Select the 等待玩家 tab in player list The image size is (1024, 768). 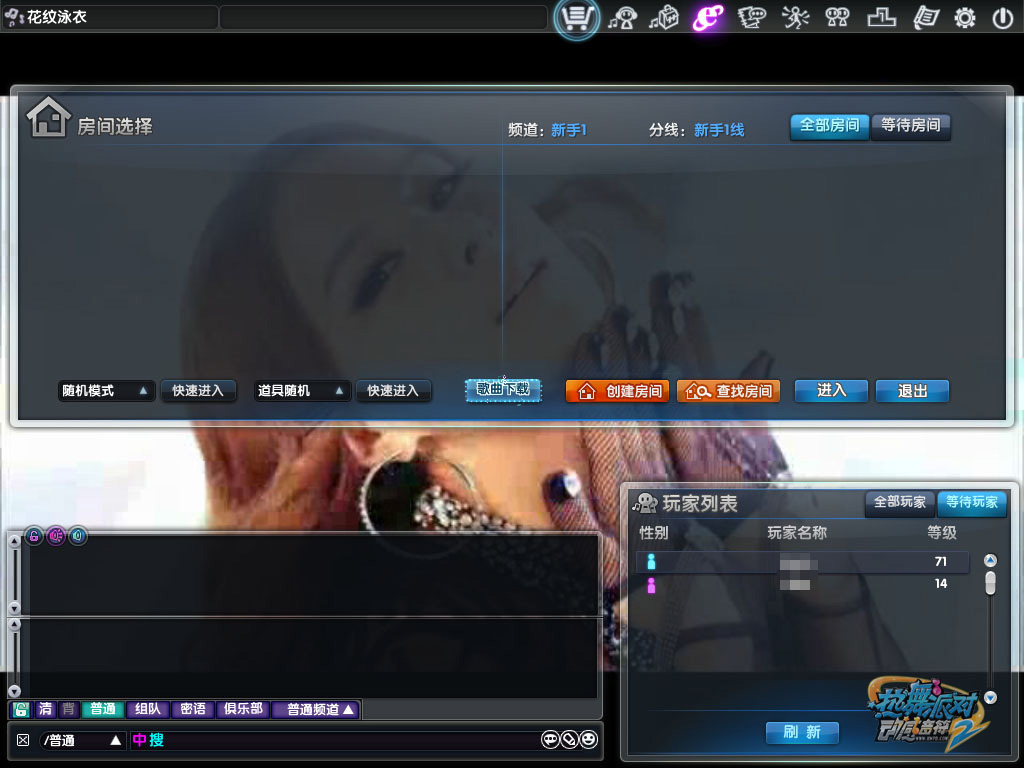pyautogui.click(x=971, y=502)
